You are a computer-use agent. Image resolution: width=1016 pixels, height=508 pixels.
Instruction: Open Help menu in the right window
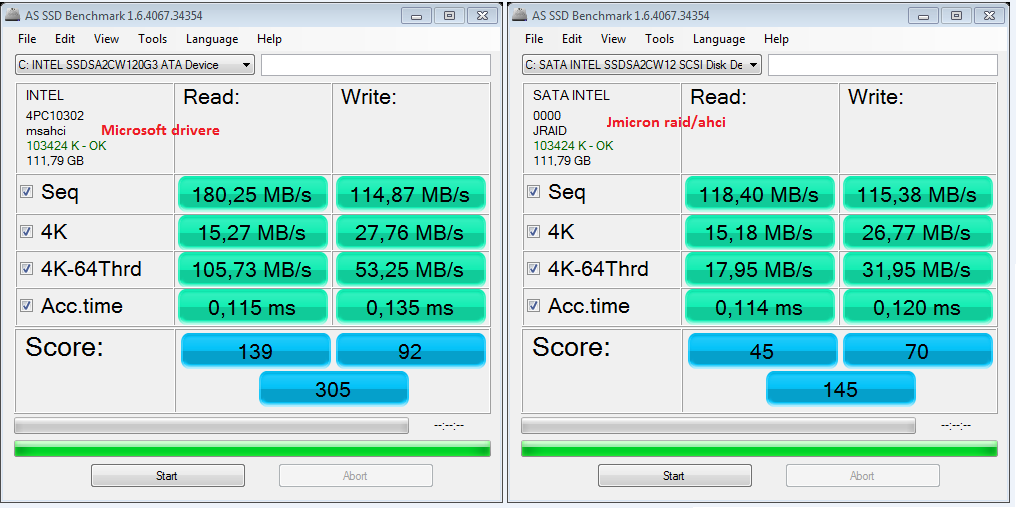click(776, 39)
